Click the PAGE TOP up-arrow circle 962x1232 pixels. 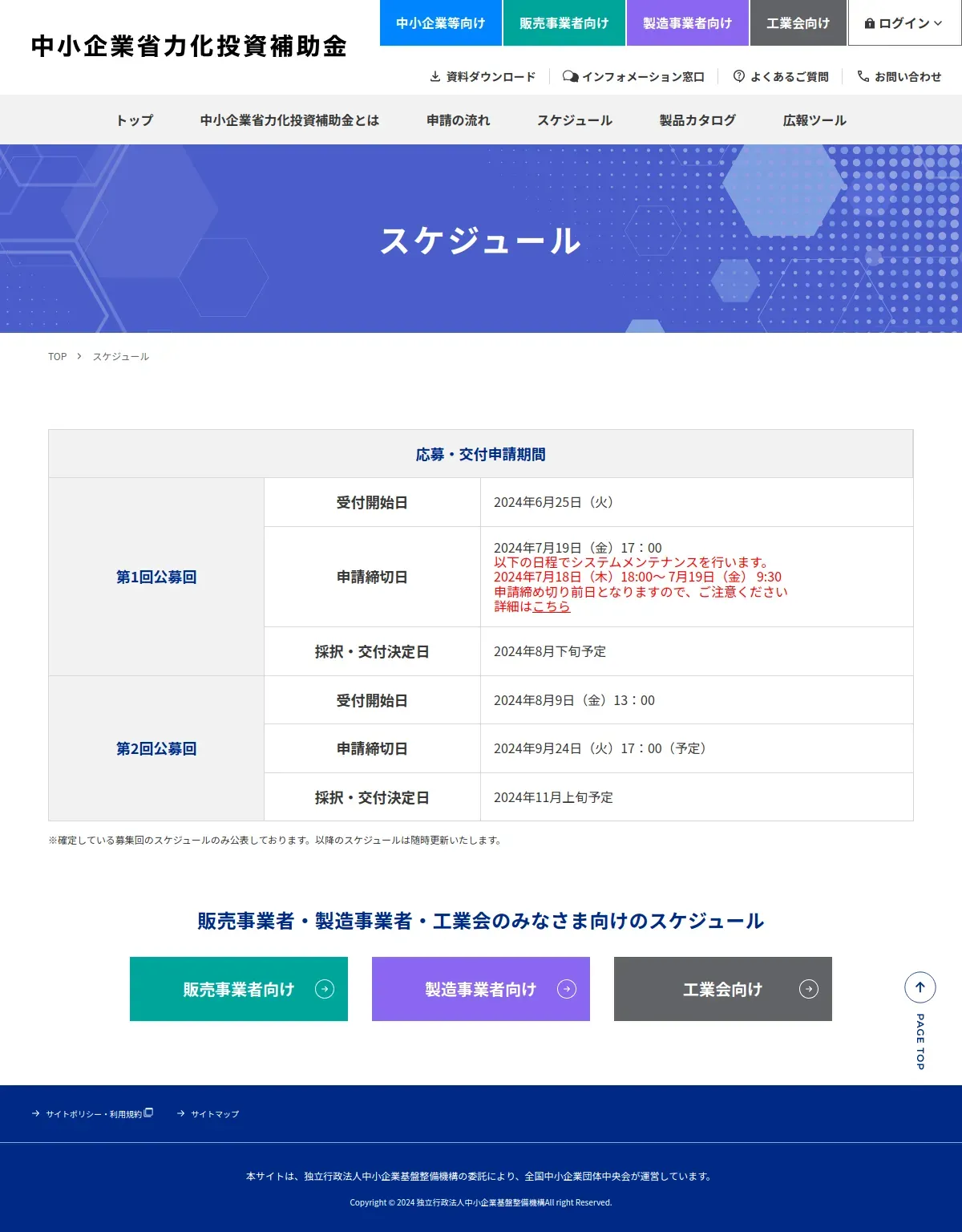click(x=920, y=987)
